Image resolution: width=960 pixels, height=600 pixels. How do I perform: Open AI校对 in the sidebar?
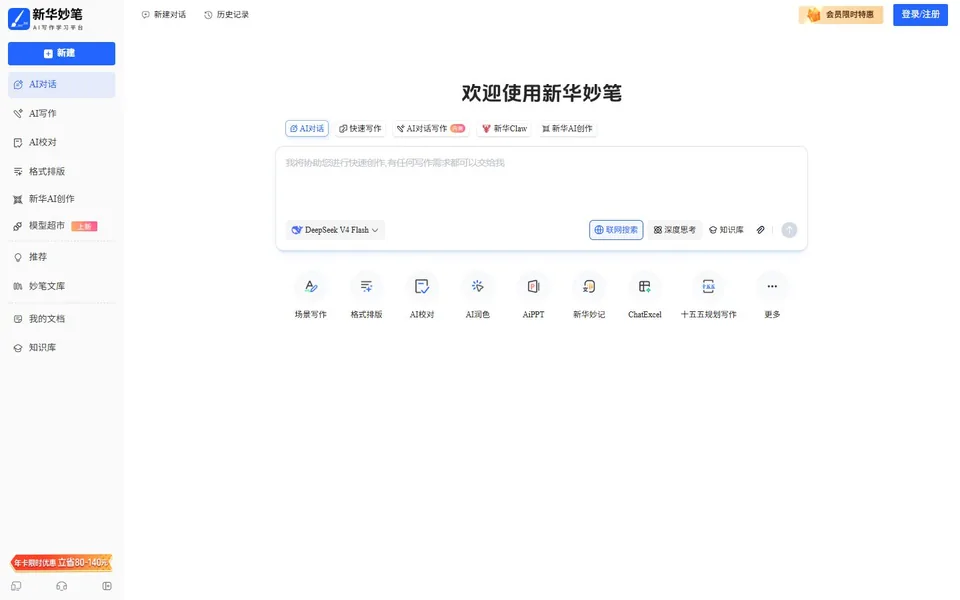coord(61,142)
